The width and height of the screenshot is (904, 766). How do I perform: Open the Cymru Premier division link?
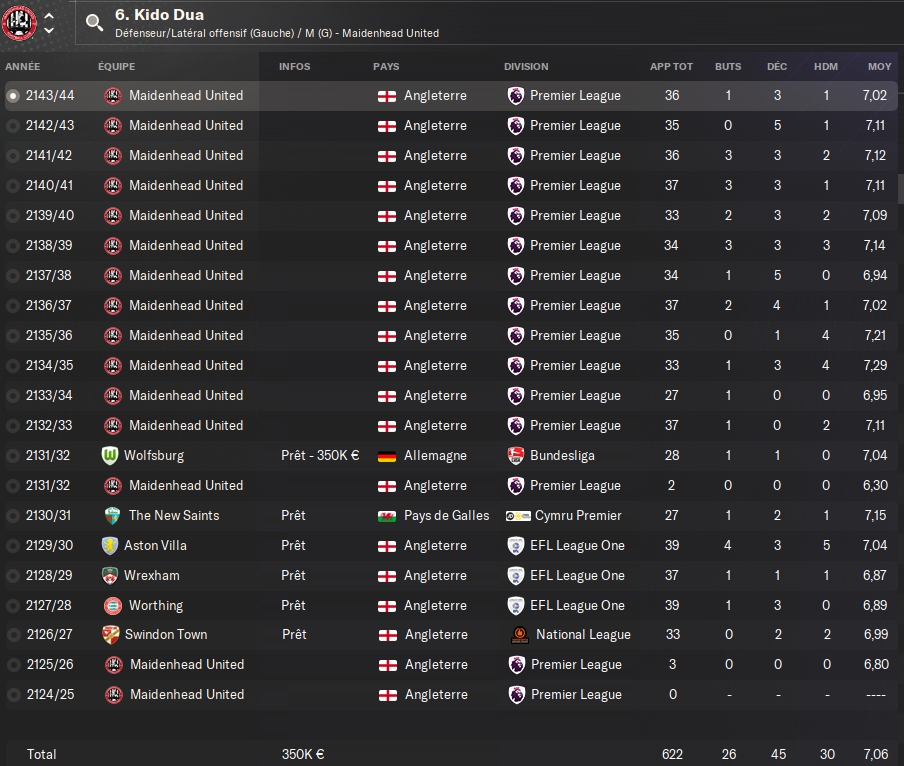pos(578,515)
